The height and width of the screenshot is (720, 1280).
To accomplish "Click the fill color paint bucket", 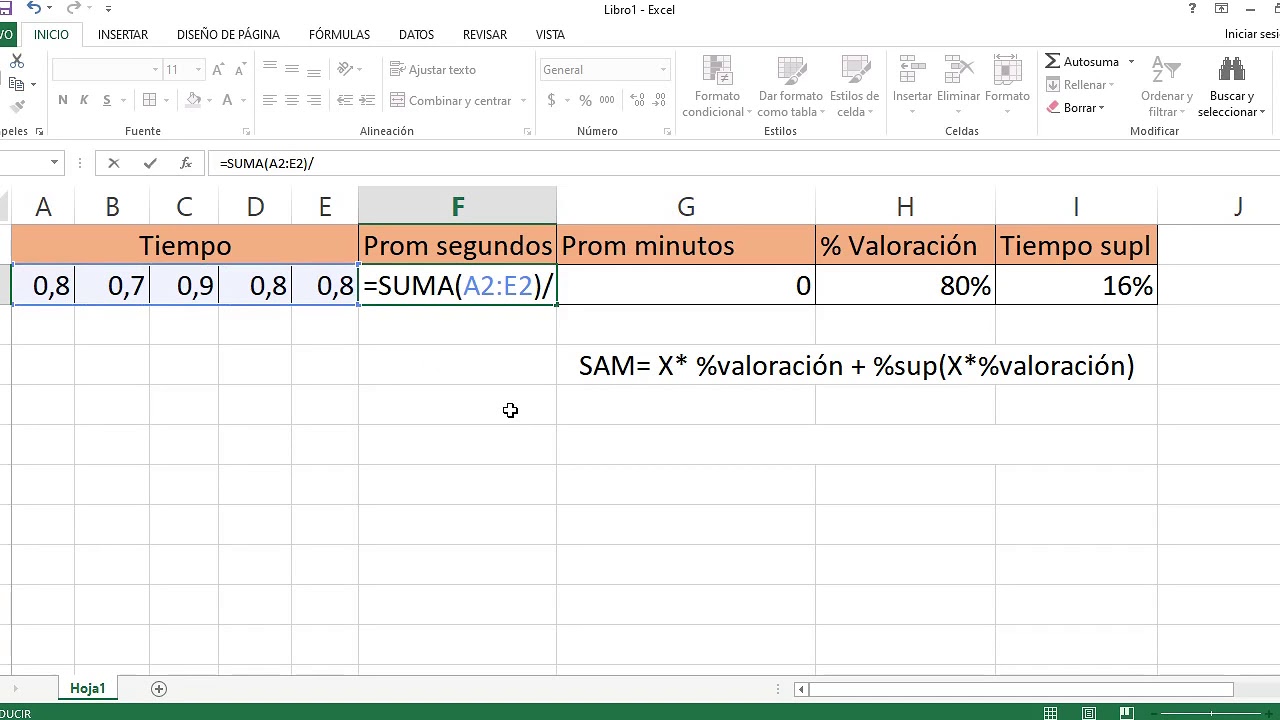I will [x=193, y=100].
